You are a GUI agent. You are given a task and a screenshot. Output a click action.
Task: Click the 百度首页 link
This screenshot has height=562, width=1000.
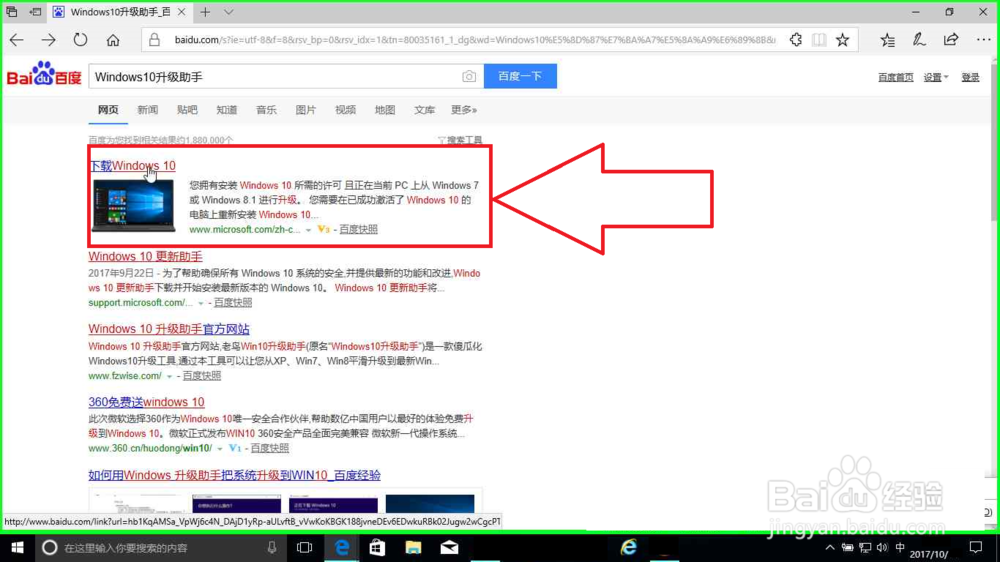(x=895, y=77)
